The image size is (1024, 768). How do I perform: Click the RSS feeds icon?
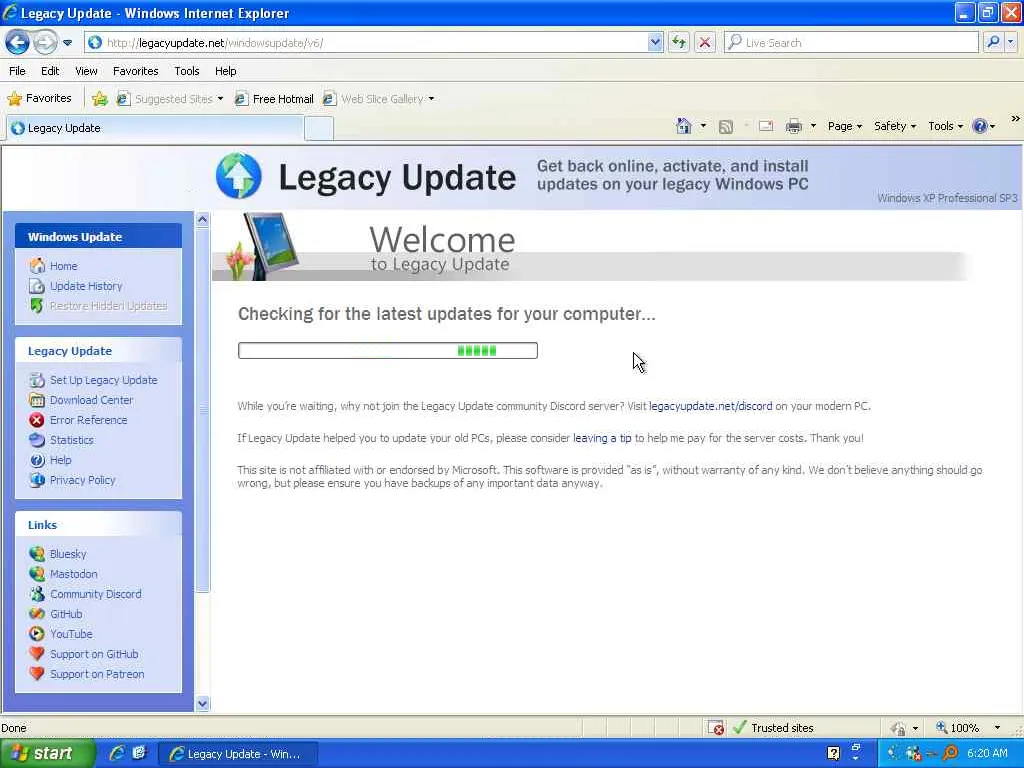[x=726, y=127]
